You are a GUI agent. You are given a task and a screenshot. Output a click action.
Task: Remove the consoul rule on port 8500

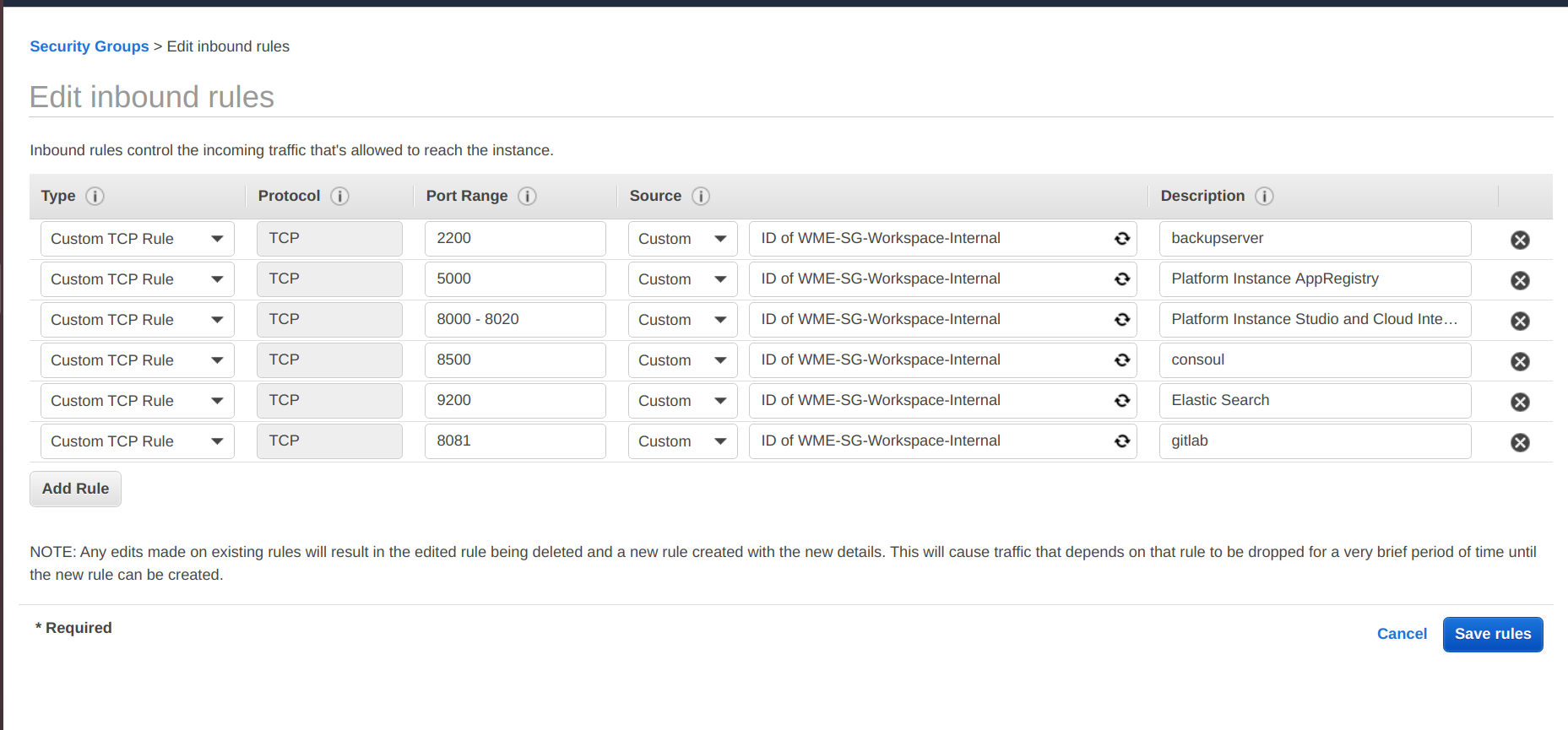pyautogui.click(x=1520, y=361)
